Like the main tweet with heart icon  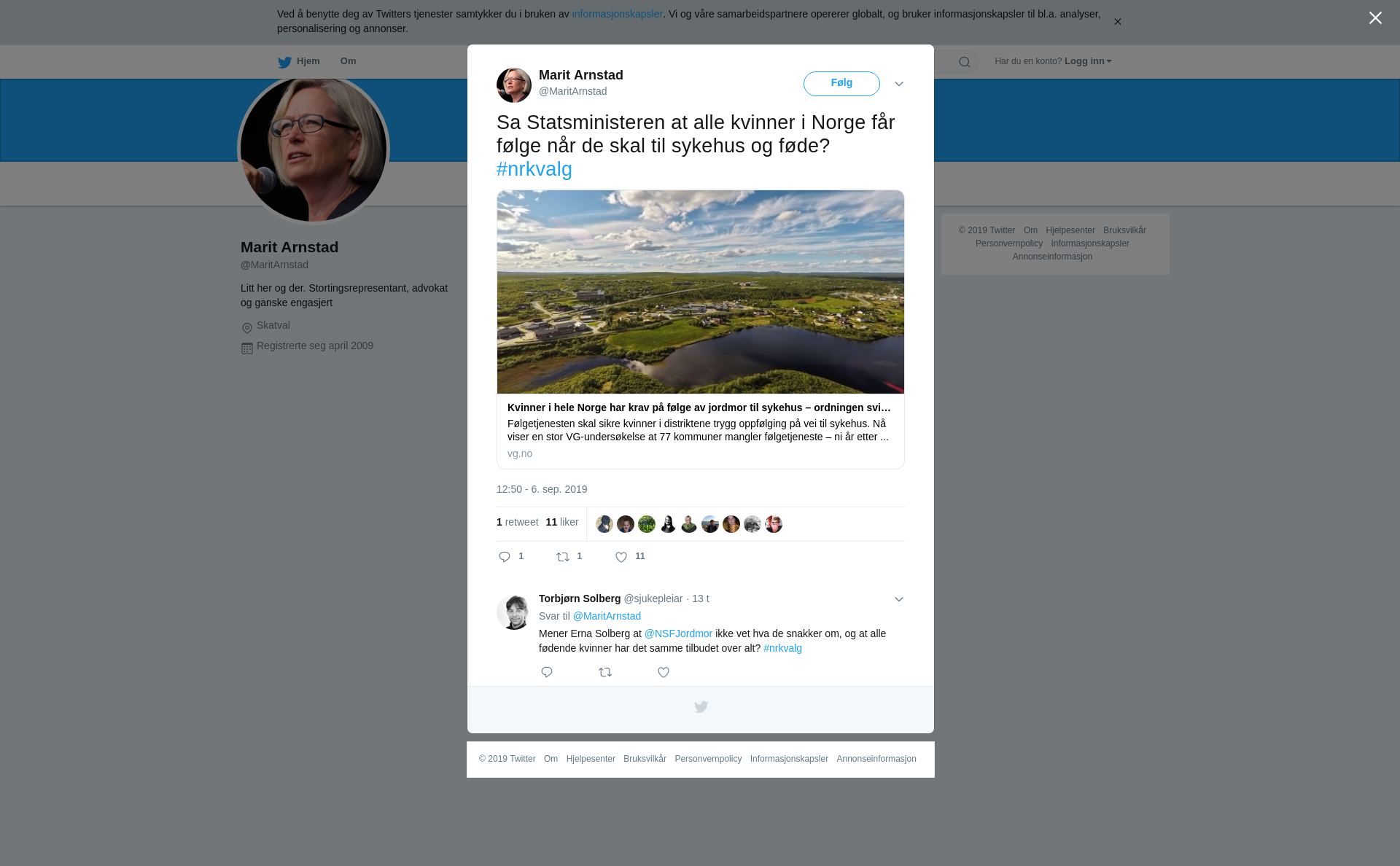point(621,557)
